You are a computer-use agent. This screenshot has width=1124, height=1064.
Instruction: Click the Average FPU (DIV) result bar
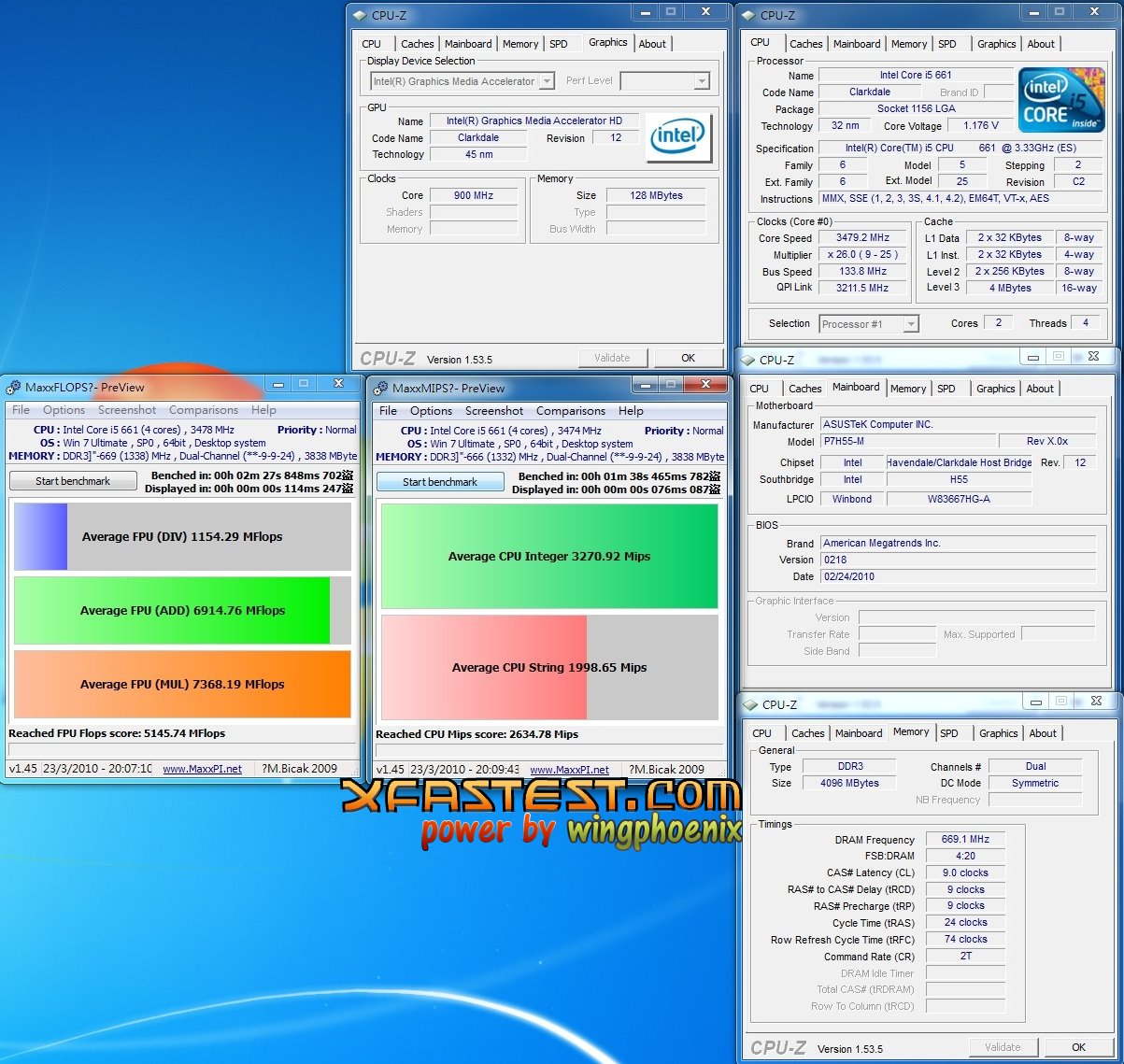(182, 536)
